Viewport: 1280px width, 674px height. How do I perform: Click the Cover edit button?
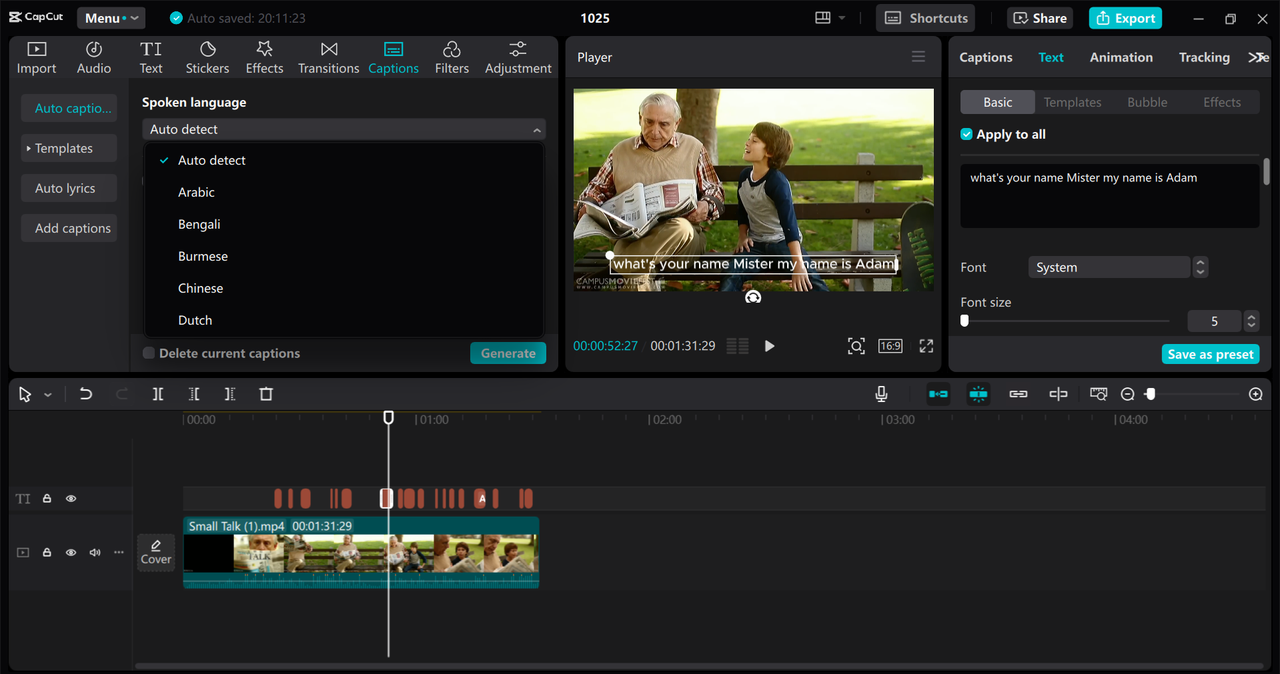pyautogui.click(x=156, y=552)
